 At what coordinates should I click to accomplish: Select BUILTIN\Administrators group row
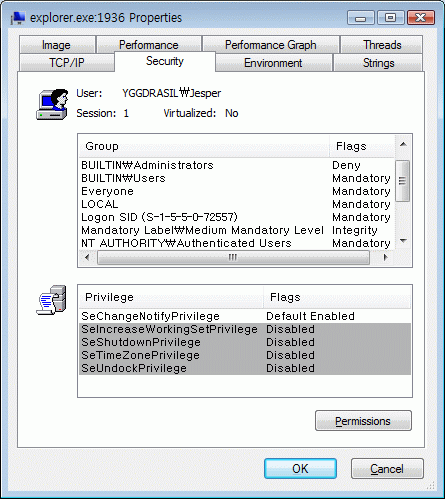tap(237, 165)
